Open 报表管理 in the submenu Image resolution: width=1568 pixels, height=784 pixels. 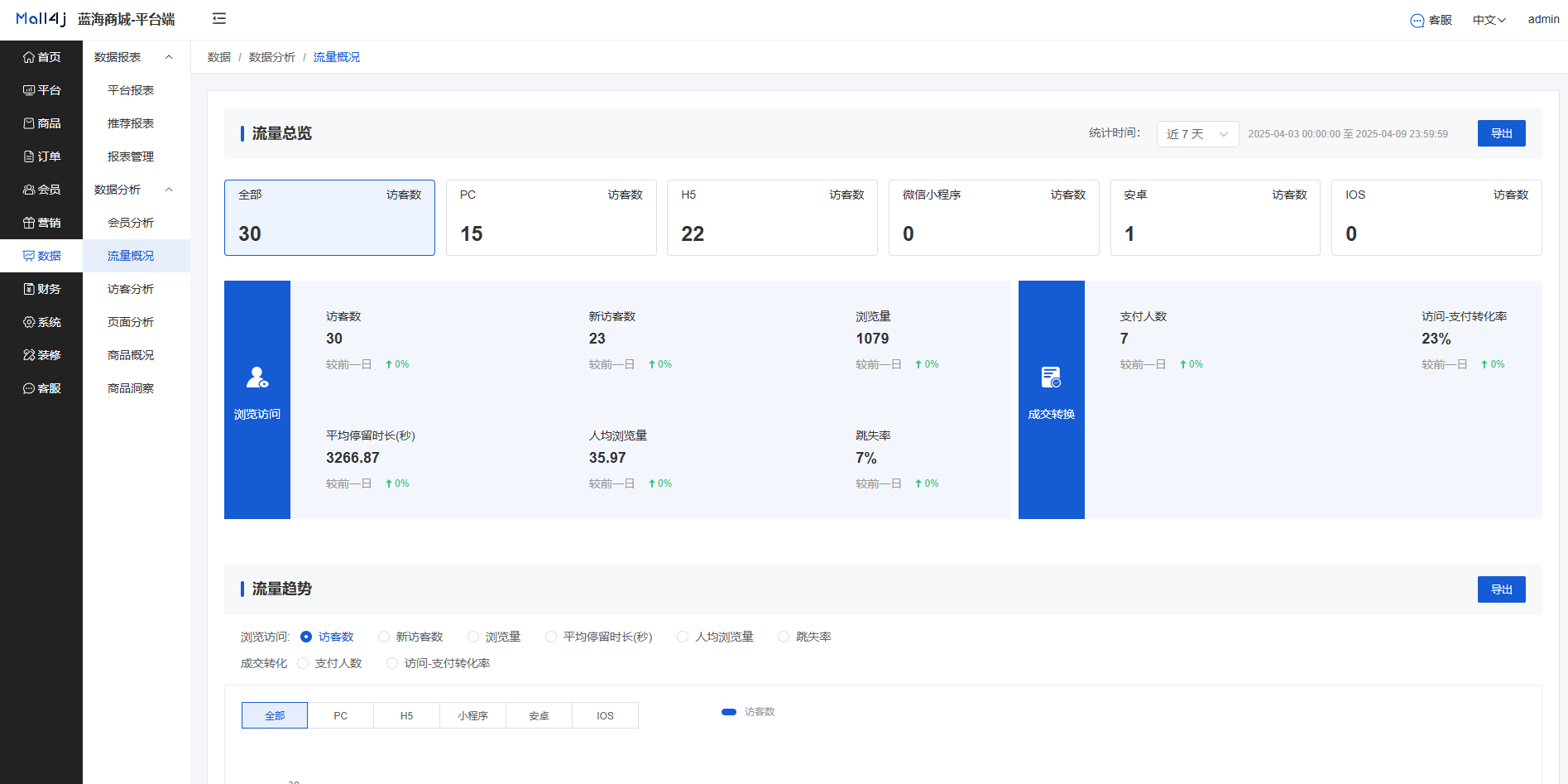137,156
